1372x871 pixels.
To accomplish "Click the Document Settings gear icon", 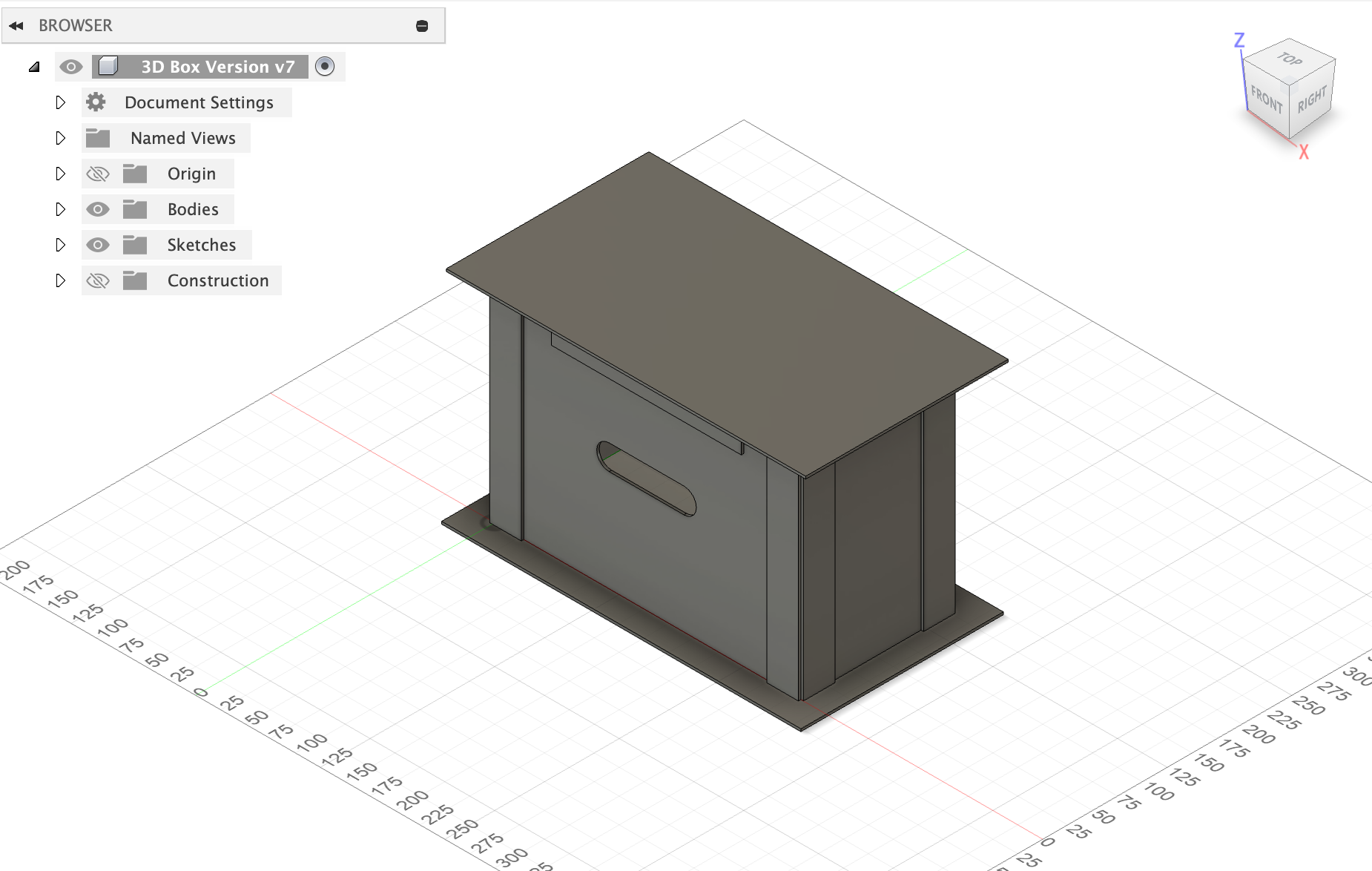I will pyautogui.click(x=96, y=102).
